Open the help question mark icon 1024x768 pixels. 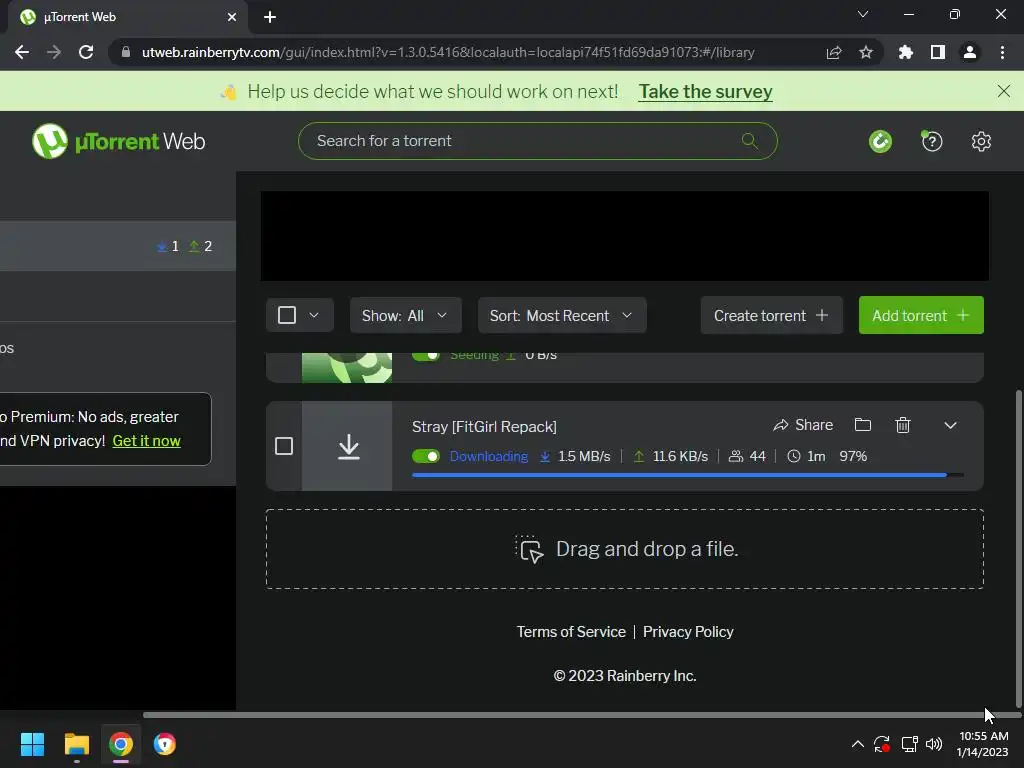931,141
